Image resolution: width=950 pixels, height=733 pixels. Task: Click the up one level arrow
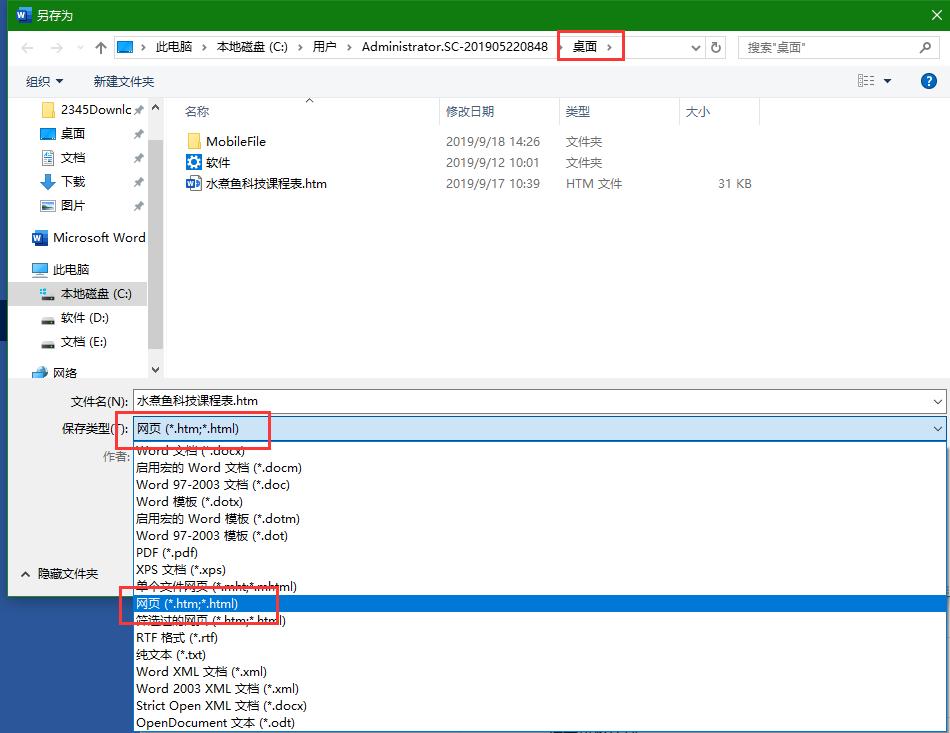pyautogui.click(x=101, y=46)
